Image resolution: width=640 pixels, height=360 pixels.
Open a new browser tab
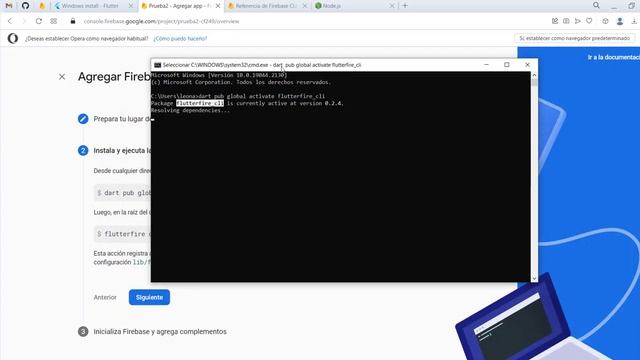pyautogui.click(x=405, y=6)
